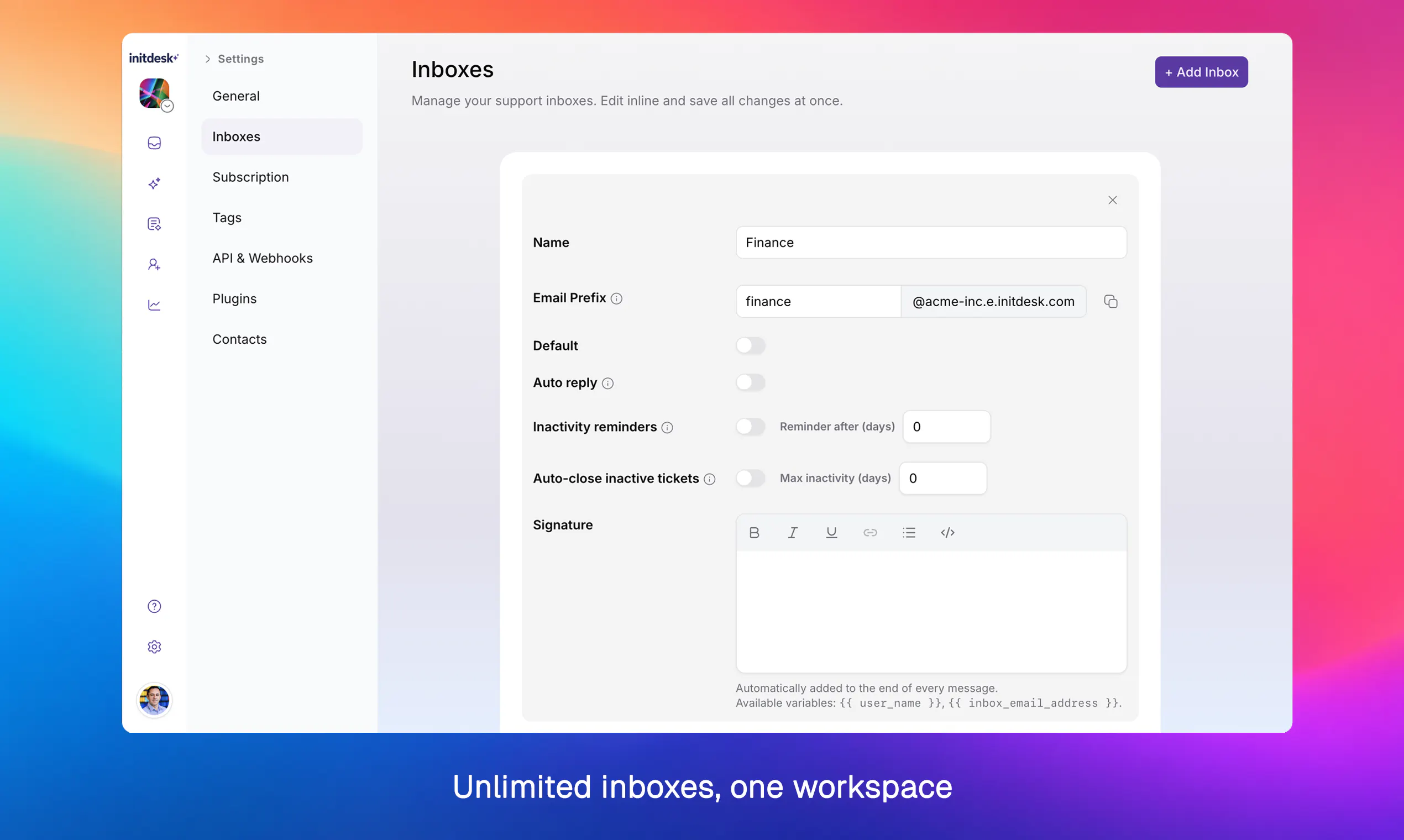Open the help question mark icon
This screenshot has width=1404, height=840.
[x=154, y=606]
